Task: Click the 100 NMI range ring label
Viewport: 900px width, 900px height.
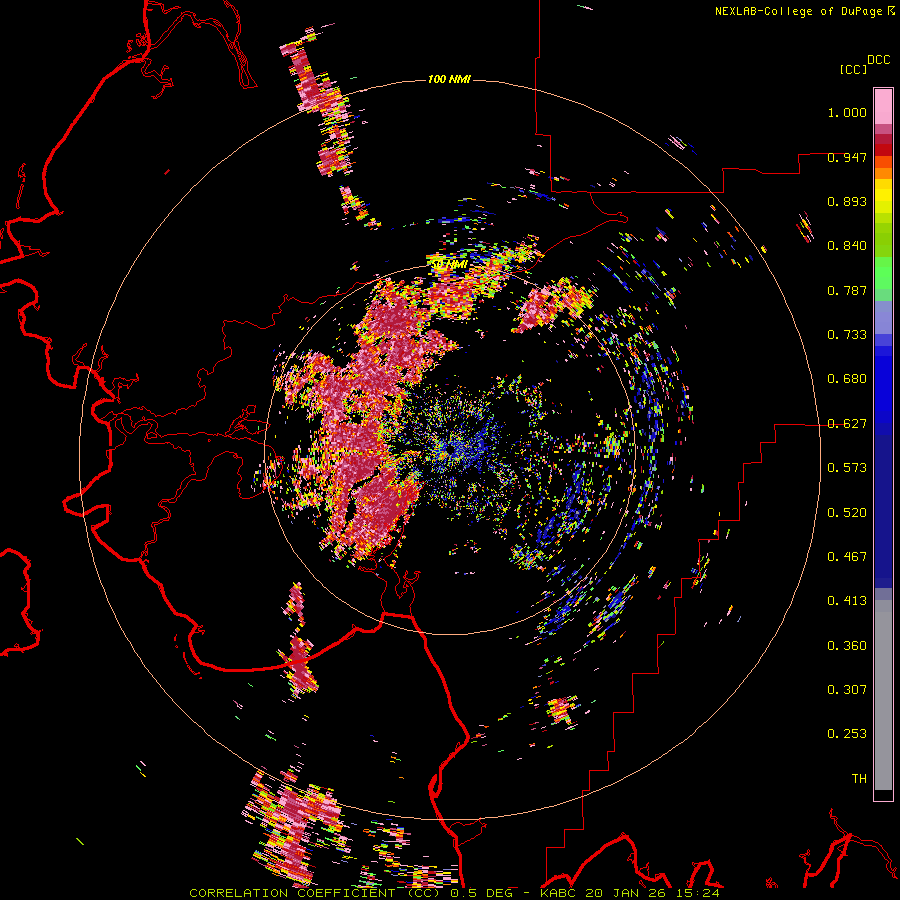Action: tap(449, 79)
